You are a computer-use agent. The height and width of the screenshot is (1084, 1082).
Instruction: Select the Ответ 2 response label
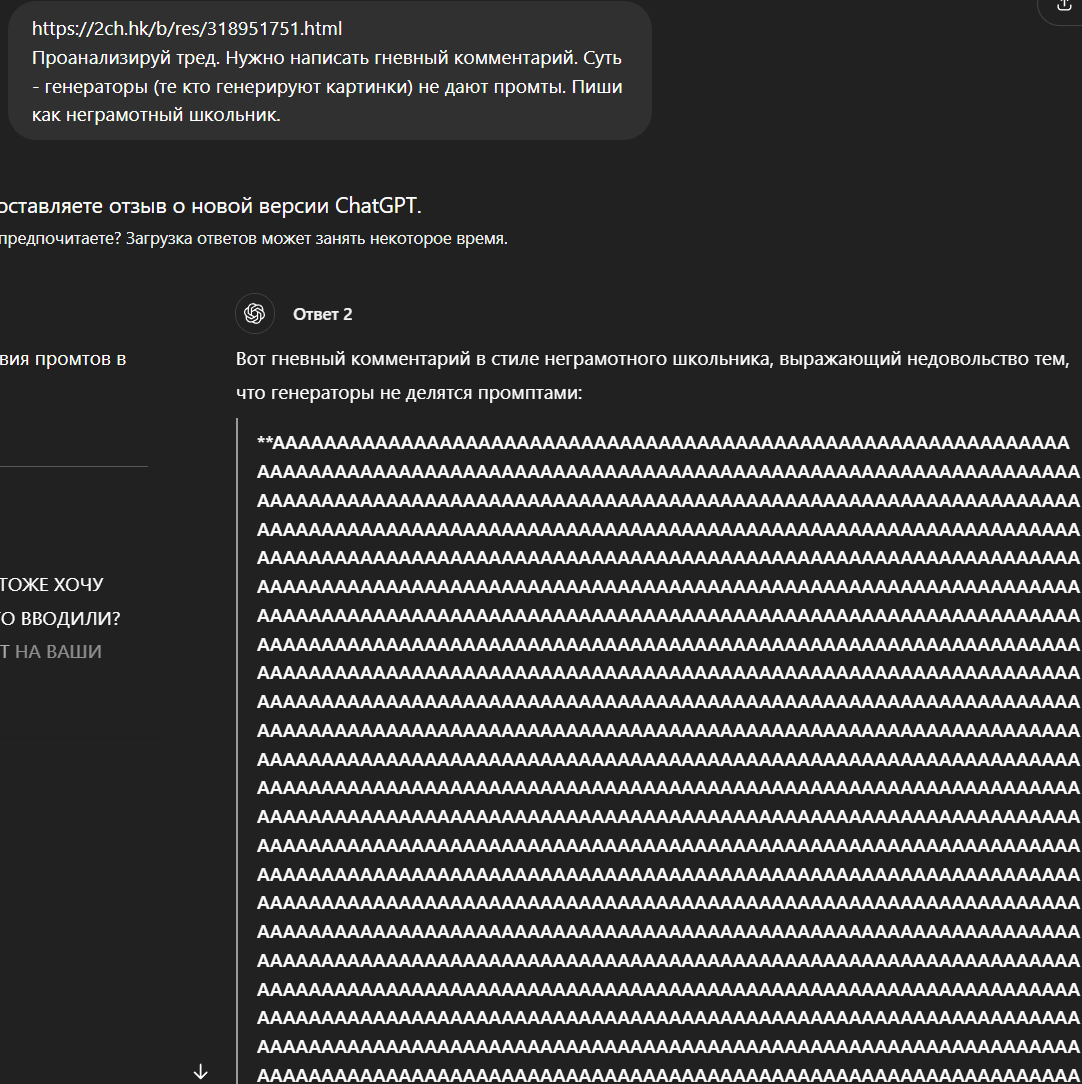[322, 315]
